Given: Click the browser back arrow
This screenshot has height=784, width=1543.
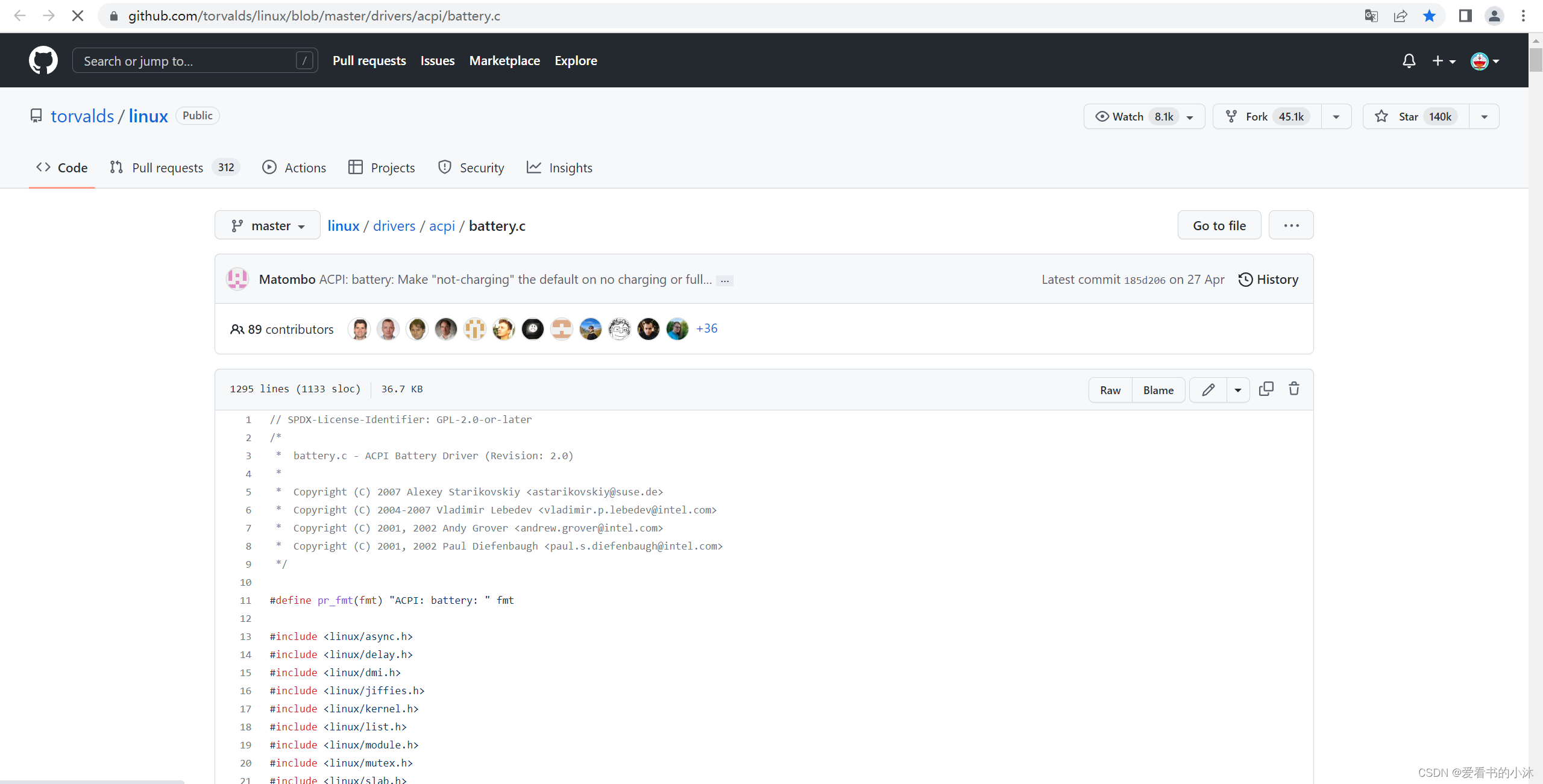Looking at the screenshot, I should coord(20,16).
